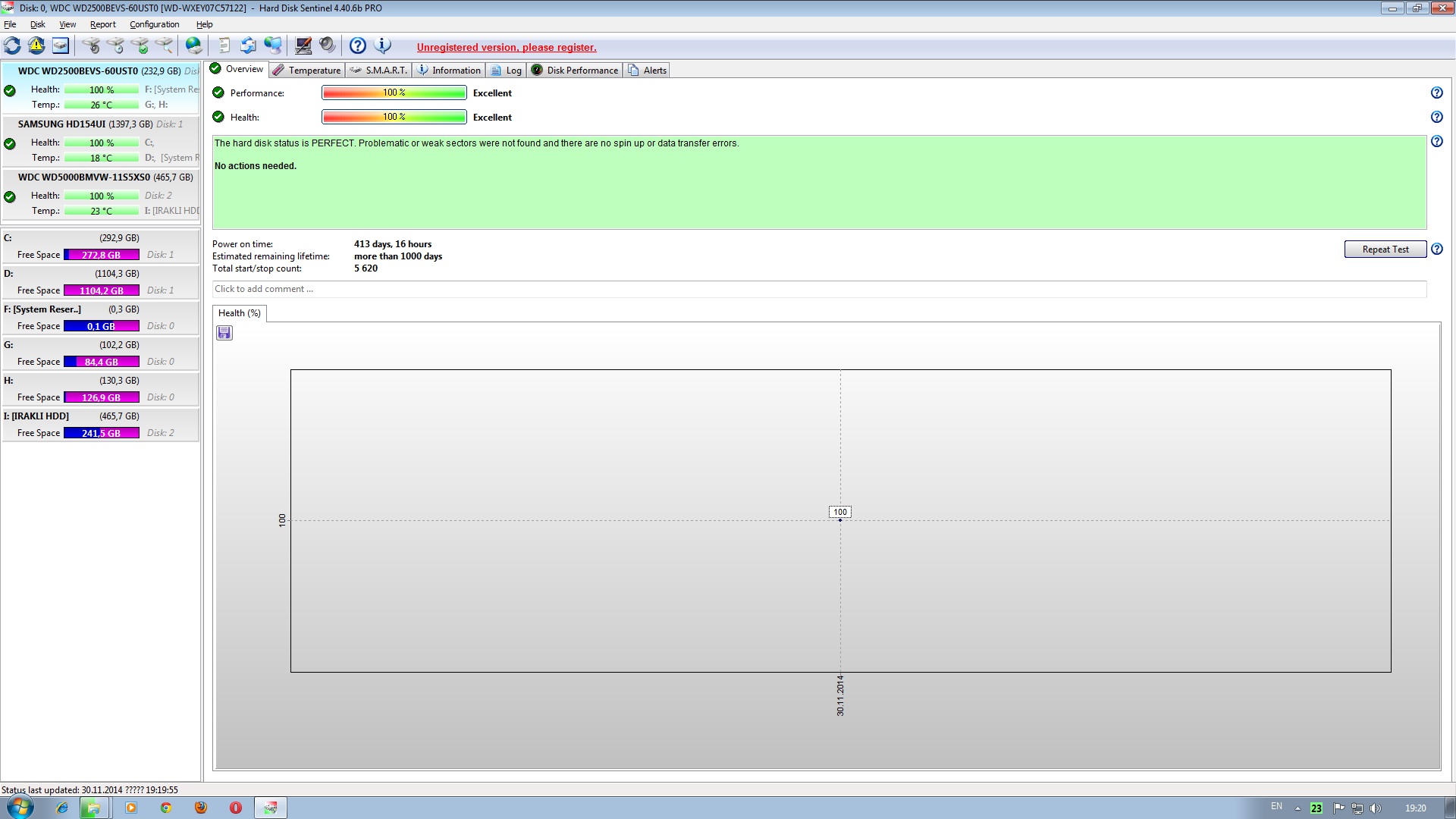Viewport: 1456px width, 819px height.
Task: Select the WDC WD5000BMVW-11S5XS0 disk entry
Action: (101, 193)
